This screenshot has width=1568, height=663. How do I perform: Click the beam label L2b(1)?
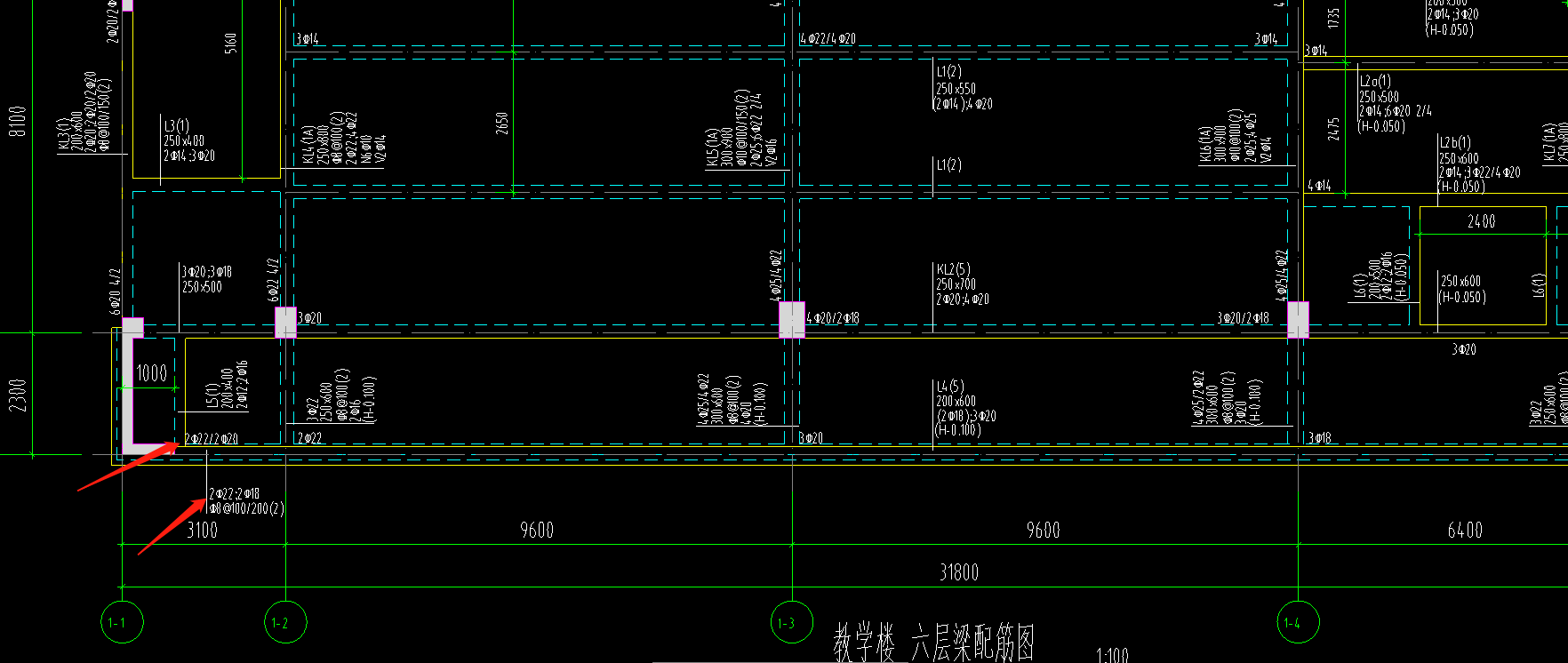[x=1455, y=142]
